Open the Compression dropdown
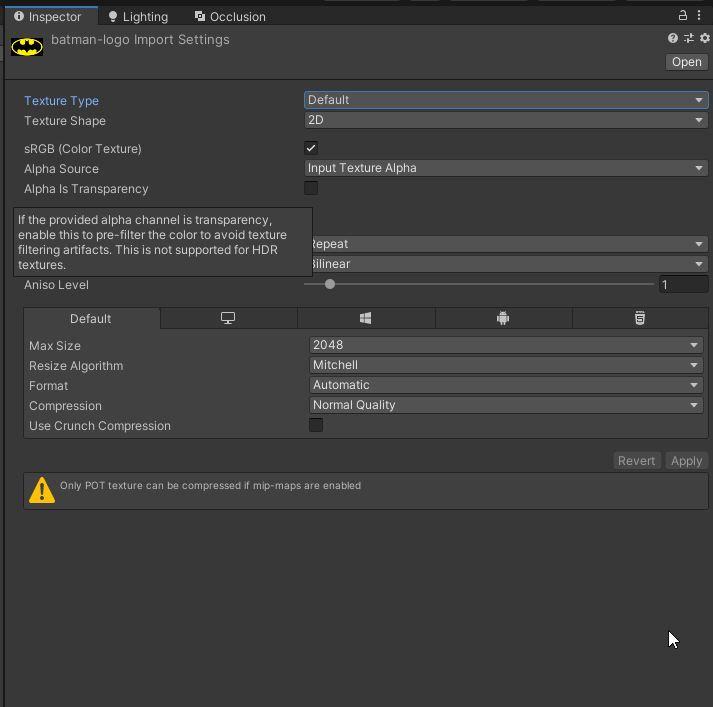The height and width of the screenshot is (707, 713). click(x=506, y=405)
